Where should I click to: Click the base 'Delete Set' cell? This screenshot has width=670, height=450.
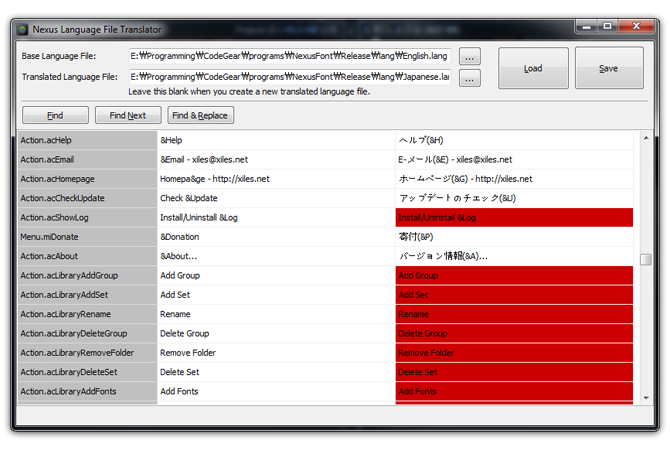click(x=276, y=372)
